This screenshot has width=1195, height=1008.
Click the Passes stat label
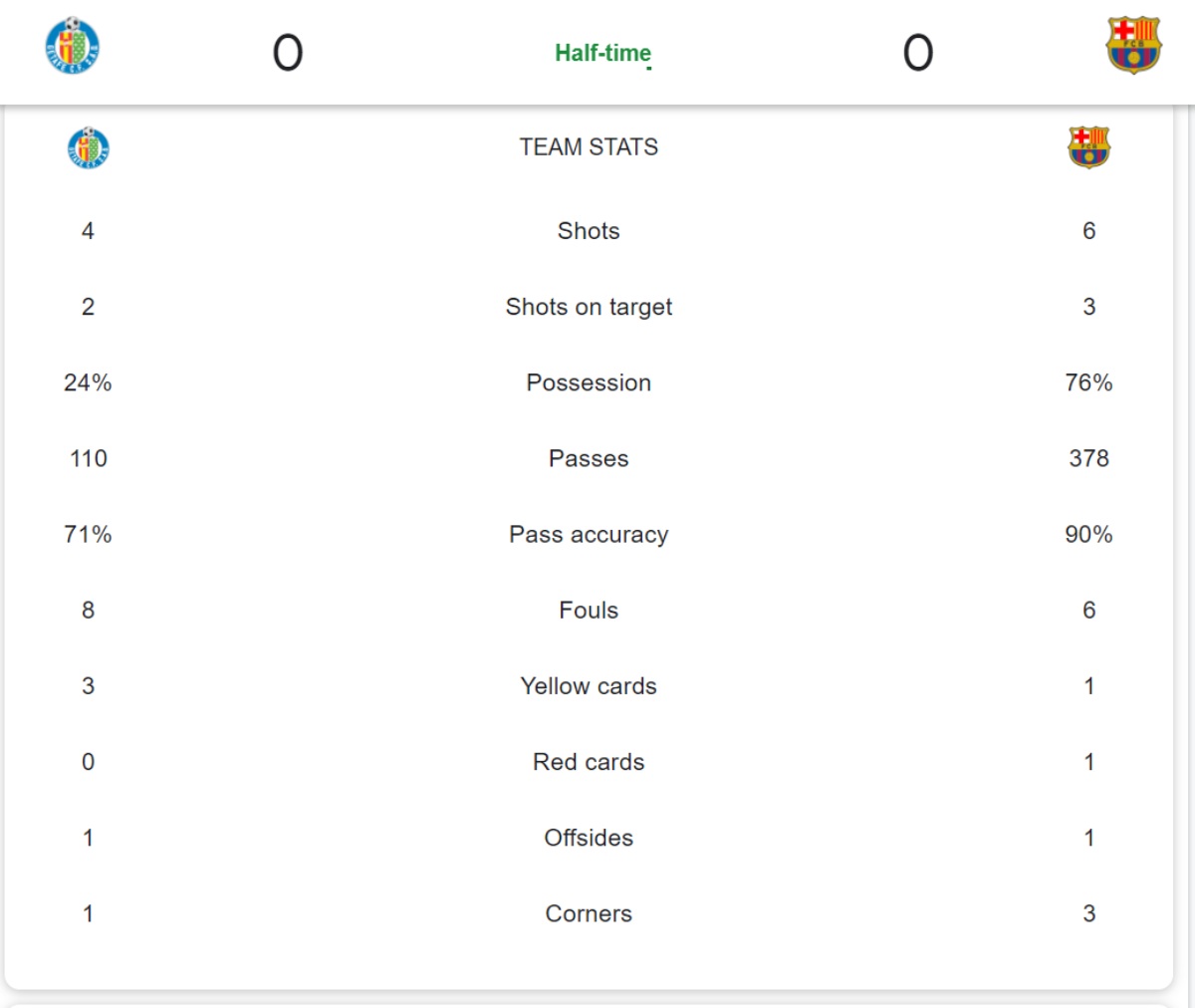point(589,458)
